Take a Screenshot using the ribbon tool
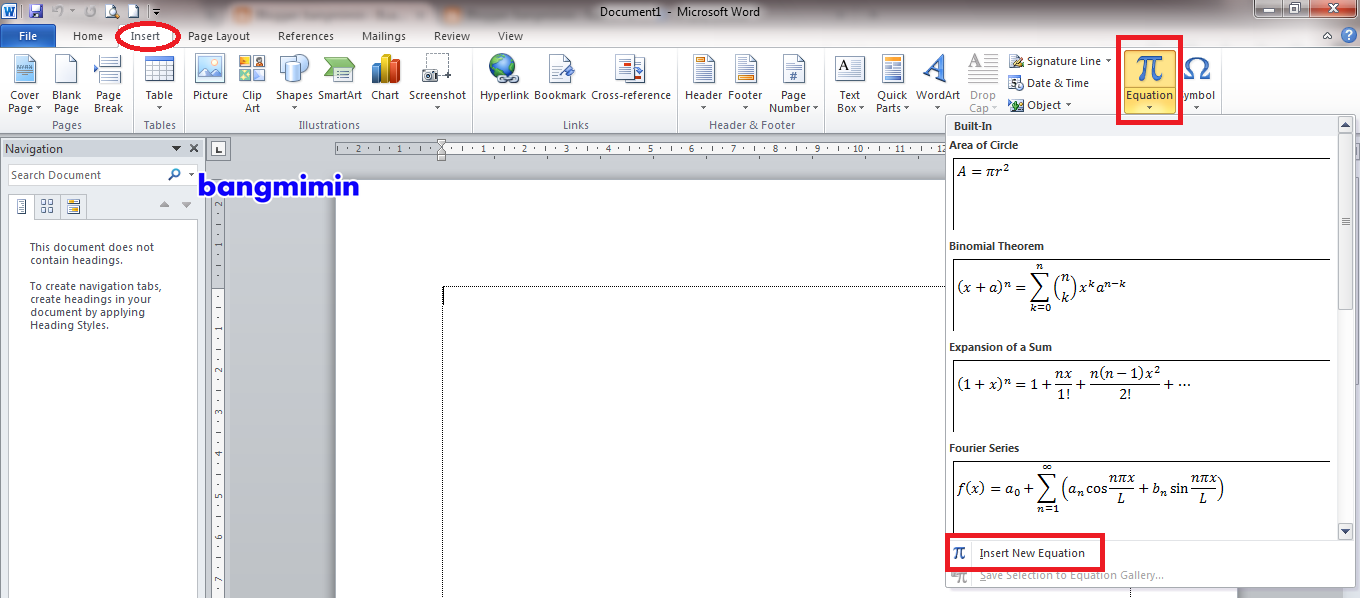 click(x=437, y=82)
